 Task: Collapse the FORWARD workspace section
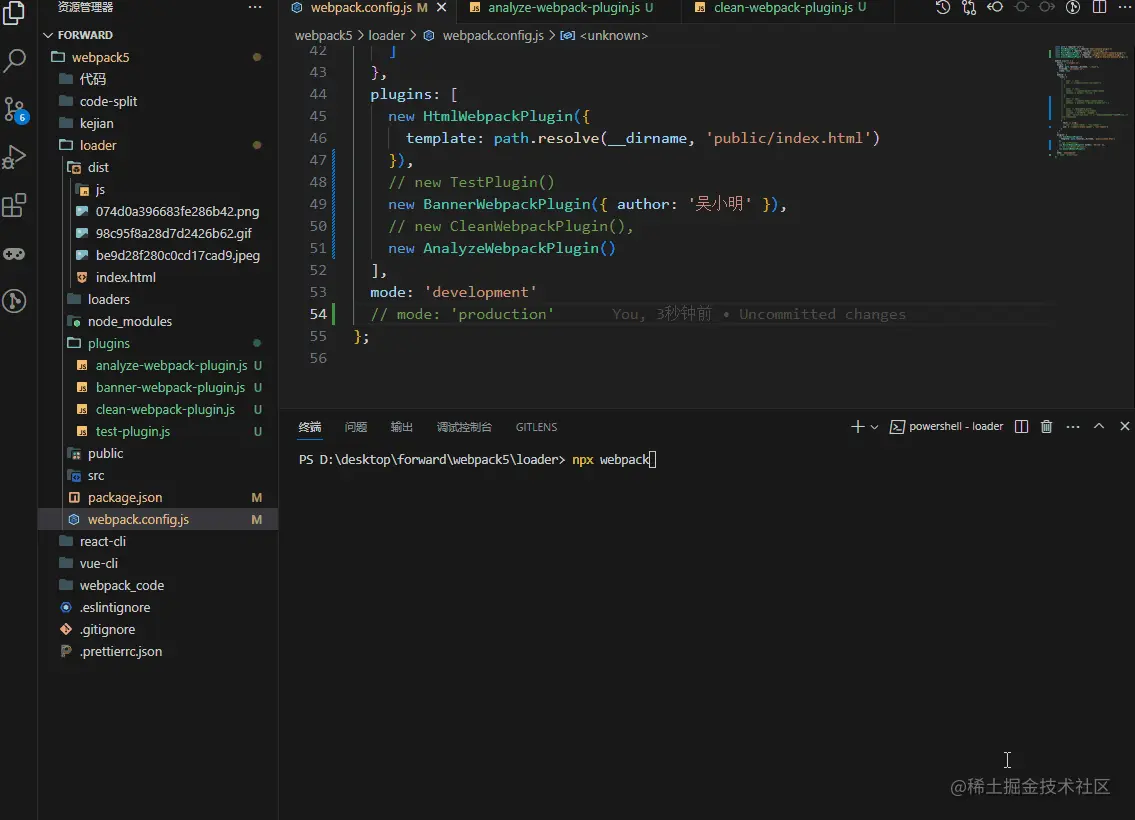click(x=158, y=35)
